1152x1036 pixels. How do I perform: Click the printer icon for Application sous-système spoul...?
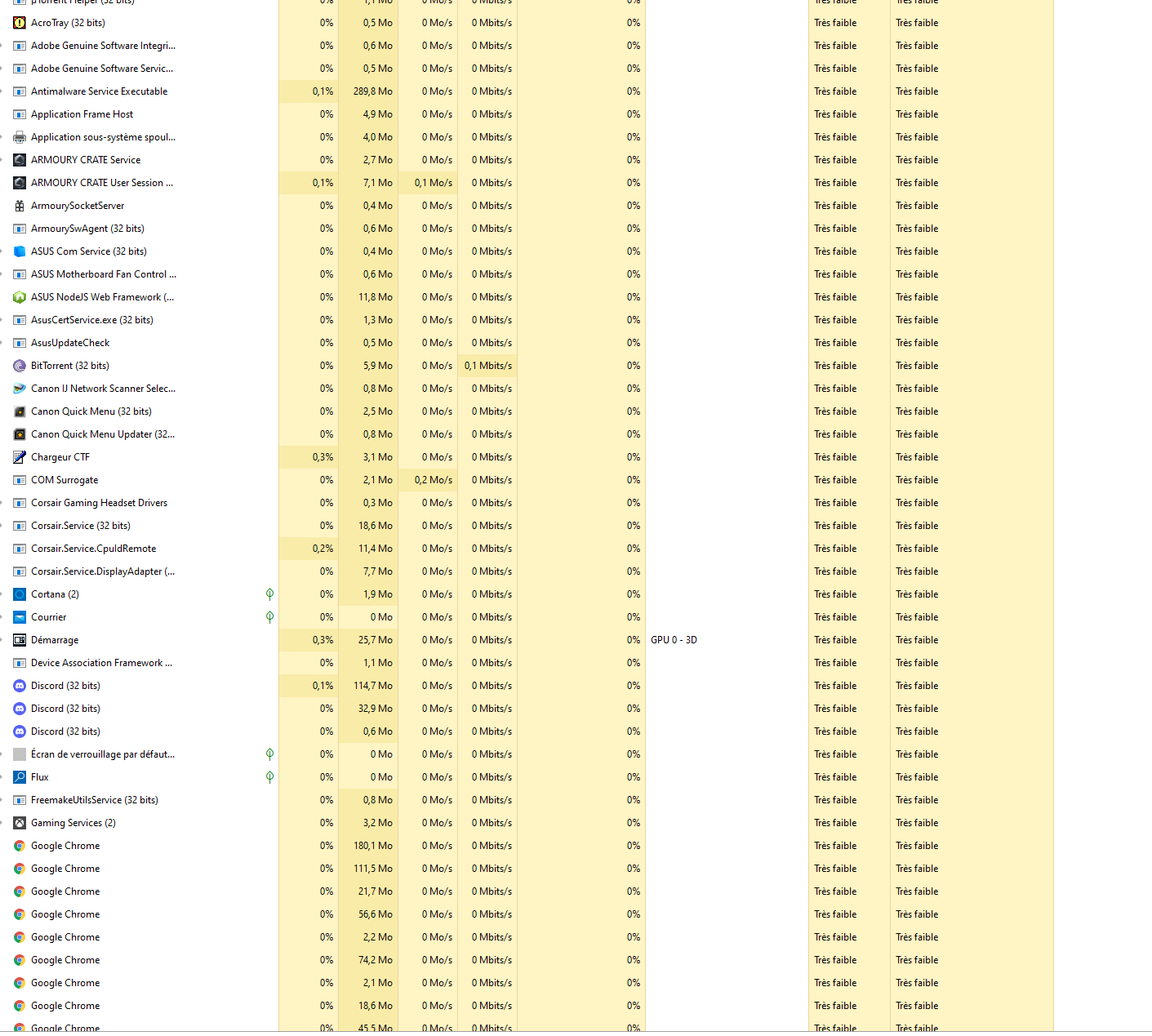(20, 137)
